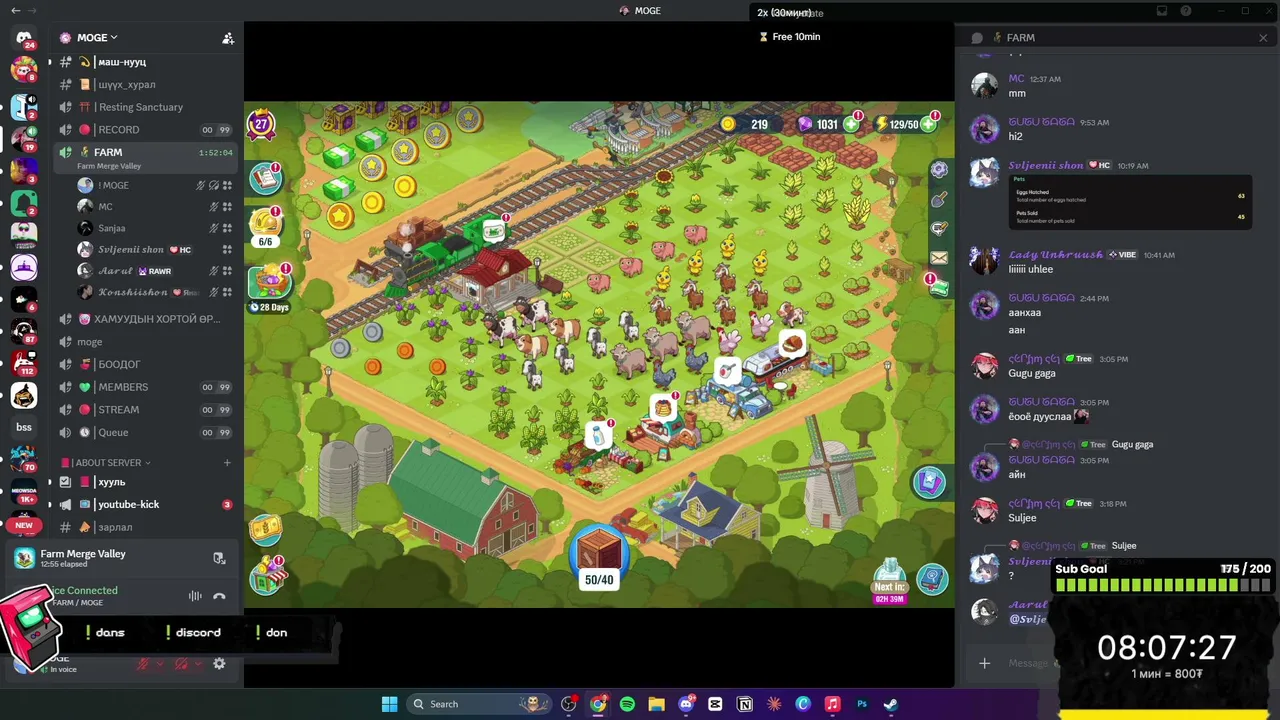The width and height of the screenshot is (1280, 720).
Task: Add more purple gems with plus button
Action: [x=851, y=124]
